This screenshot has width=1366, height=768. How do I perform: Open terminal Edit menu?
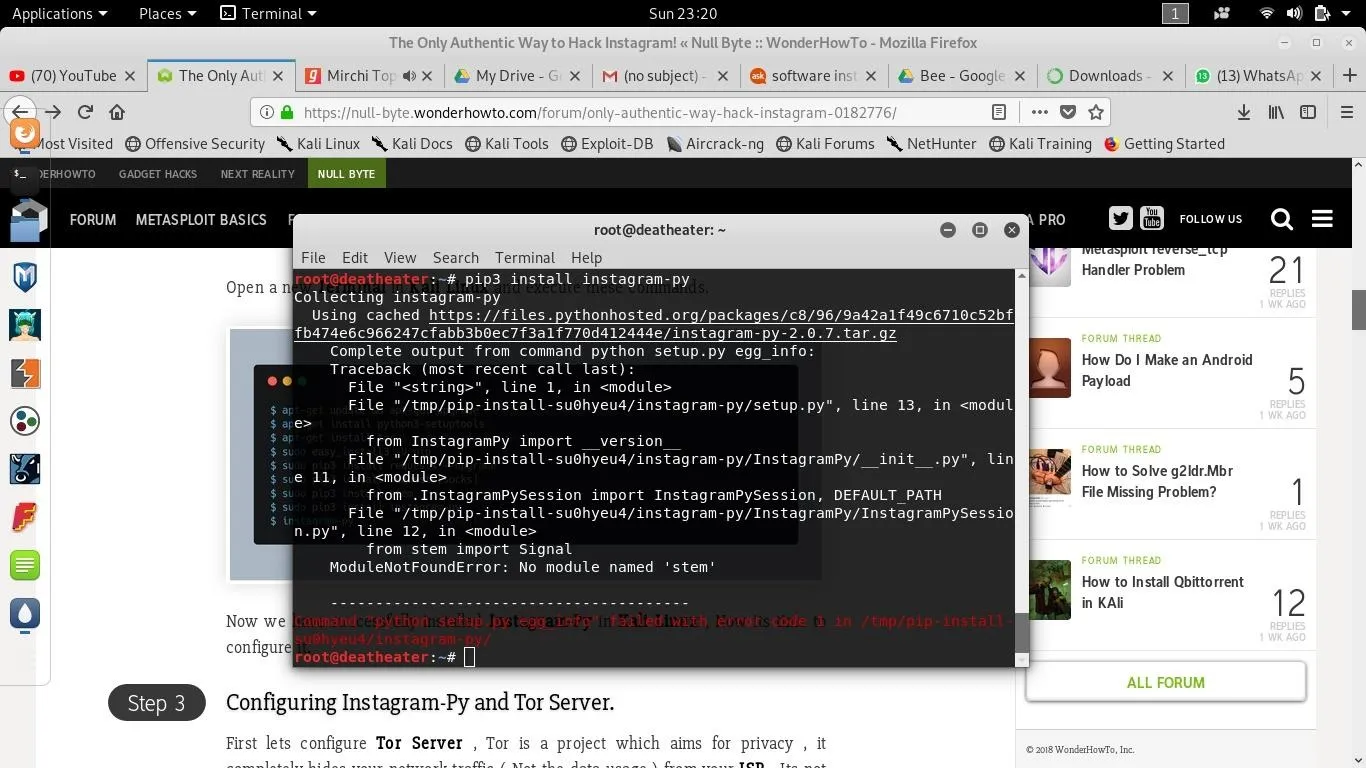354,257
